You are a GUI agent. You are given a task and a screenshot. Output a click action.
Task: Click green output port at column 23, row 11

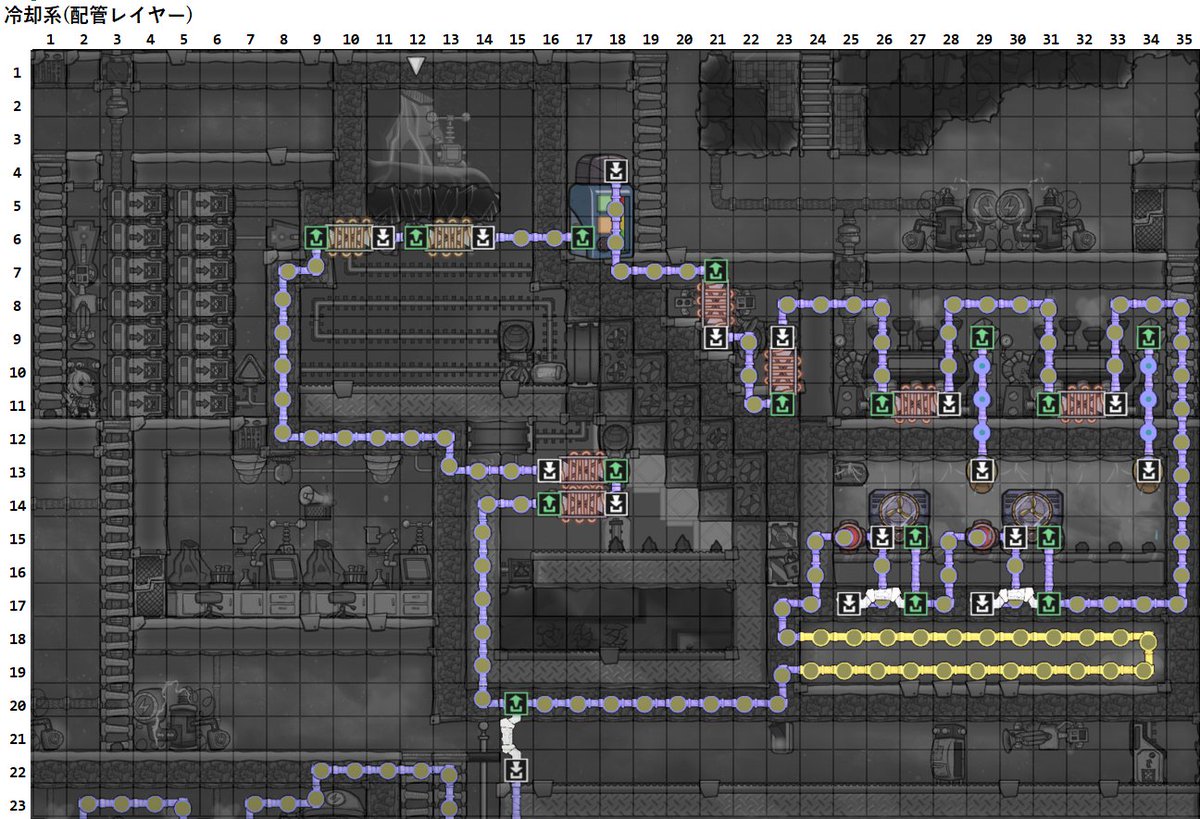pos(783,404)
